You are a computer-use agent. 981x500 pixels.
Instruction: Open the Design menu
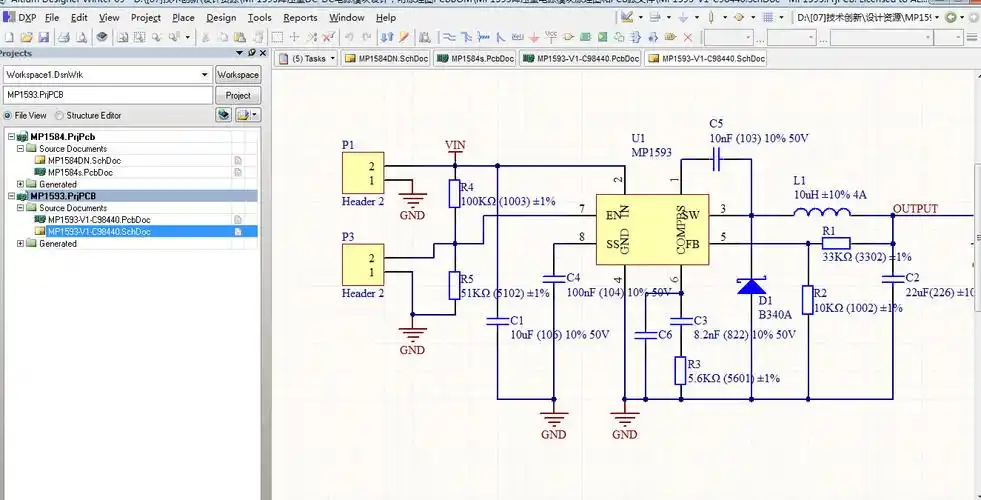[221, 17]
